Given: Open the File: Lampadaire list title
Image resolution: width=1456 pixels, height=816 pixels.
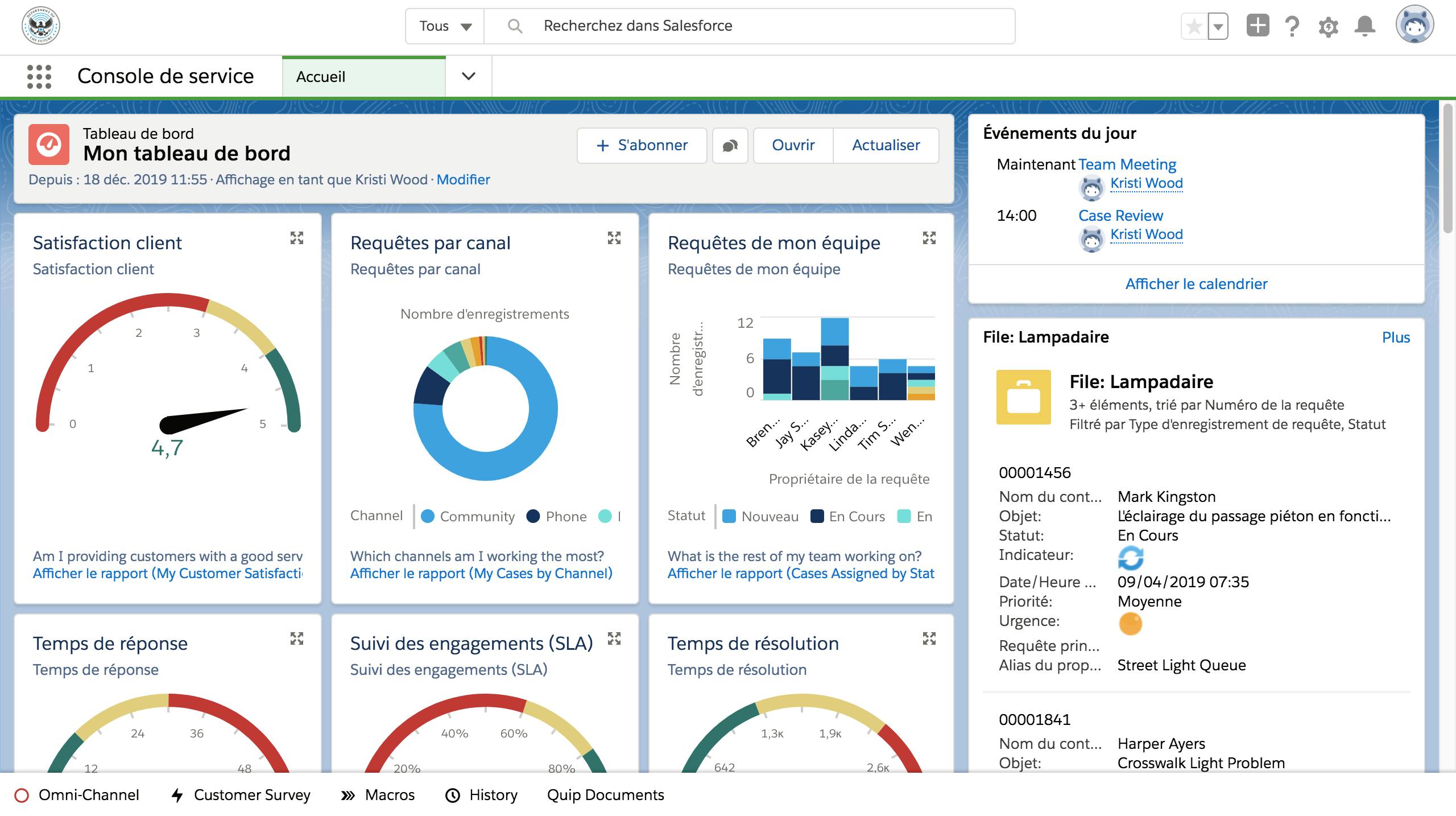Looking at the screenshot, I should coord(1141,382).
